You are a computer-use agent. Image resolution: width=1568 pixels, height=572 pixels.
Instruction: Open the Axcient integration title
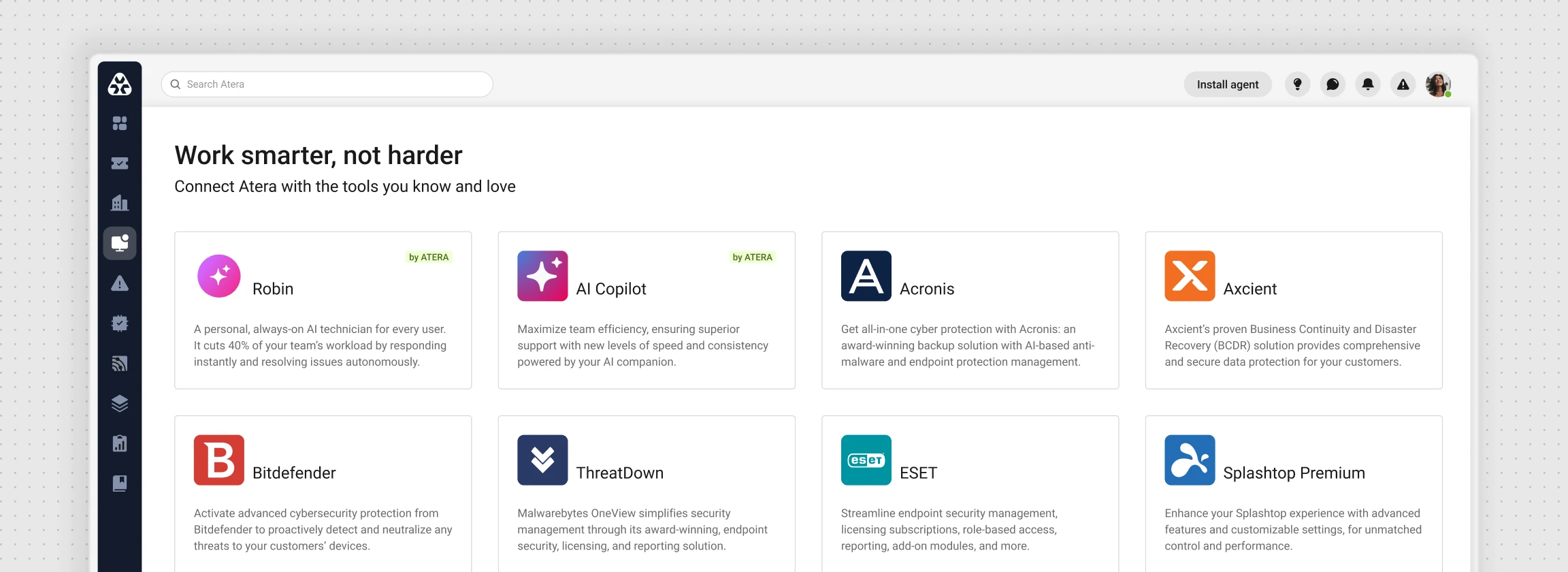pyautogui.click(x=1250, y=289)
